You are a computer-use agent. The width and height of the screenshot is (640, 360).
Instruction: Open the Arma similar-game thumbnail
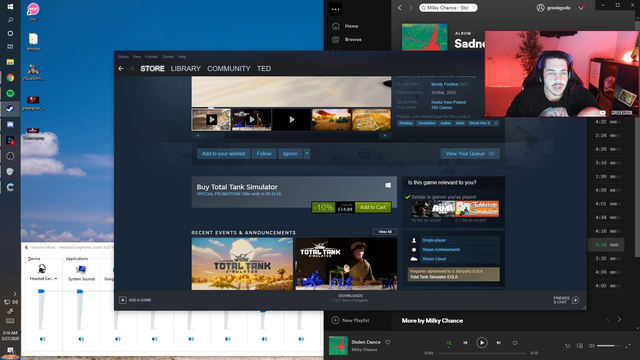click(x=433, y=209)
